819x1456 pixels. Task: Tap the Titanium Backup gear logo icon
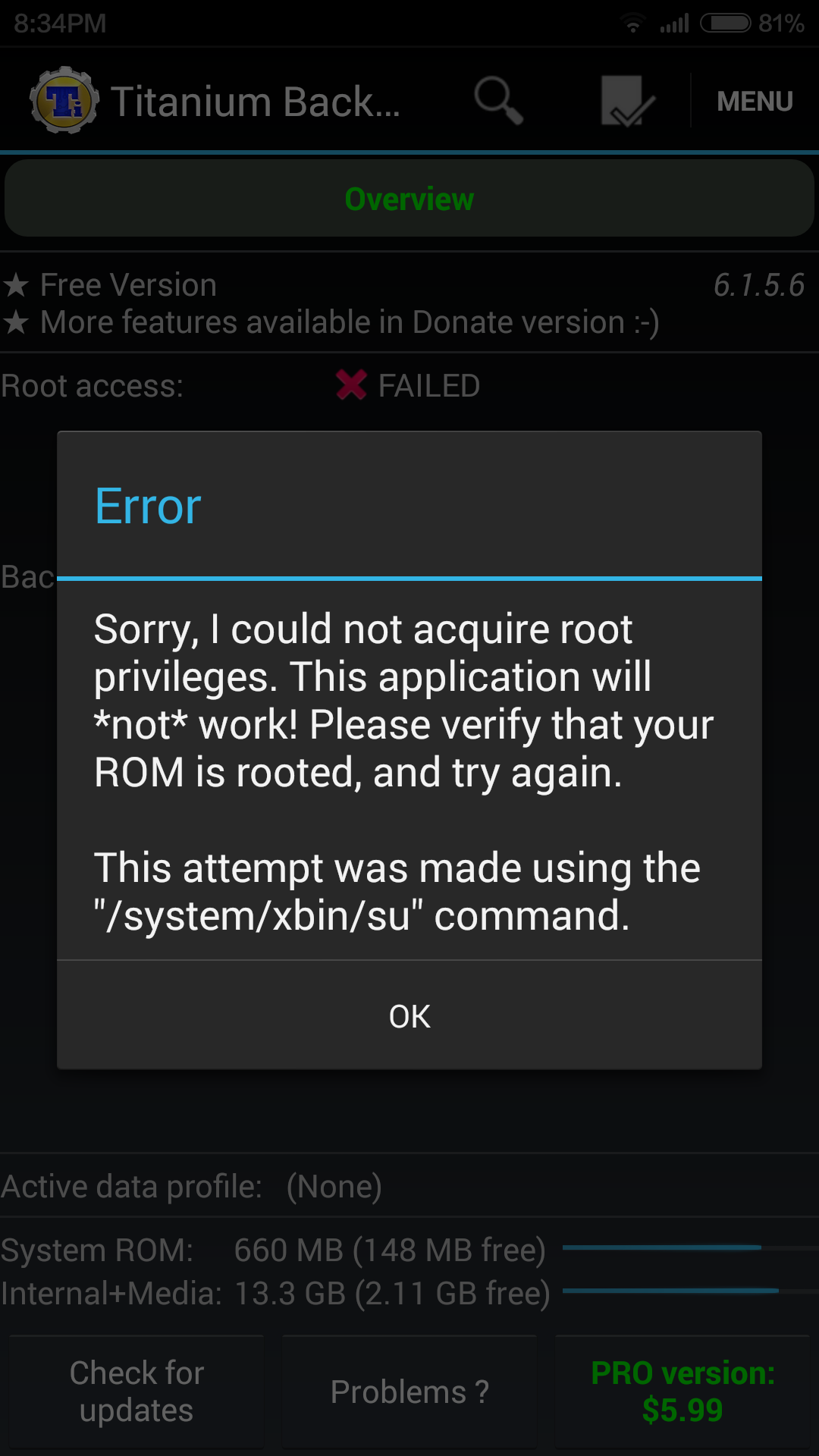(x=64, y=101)
